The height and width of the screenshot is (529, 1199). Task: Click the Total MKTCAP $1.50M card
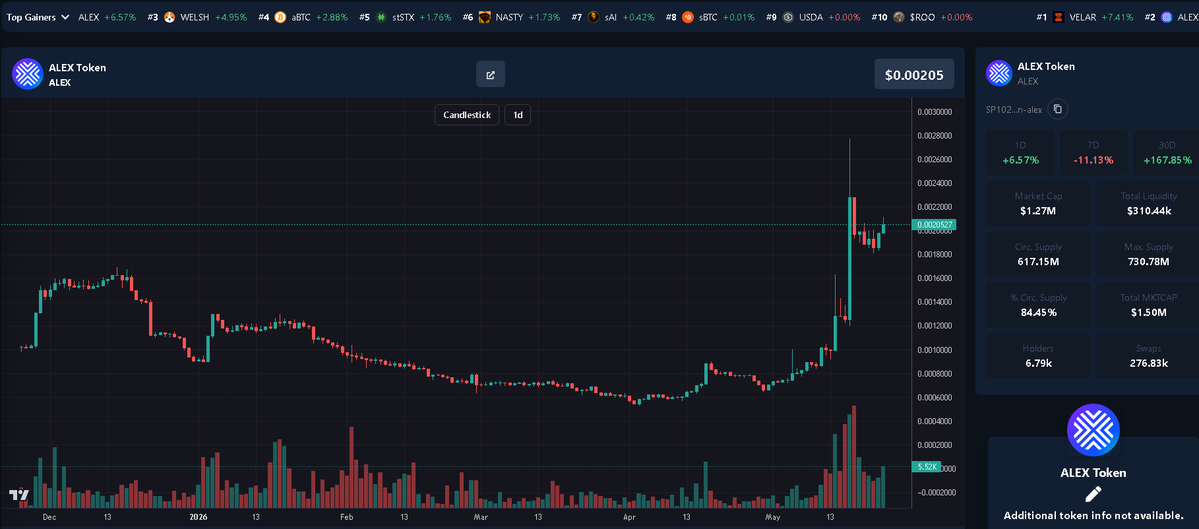point(1149,305)
